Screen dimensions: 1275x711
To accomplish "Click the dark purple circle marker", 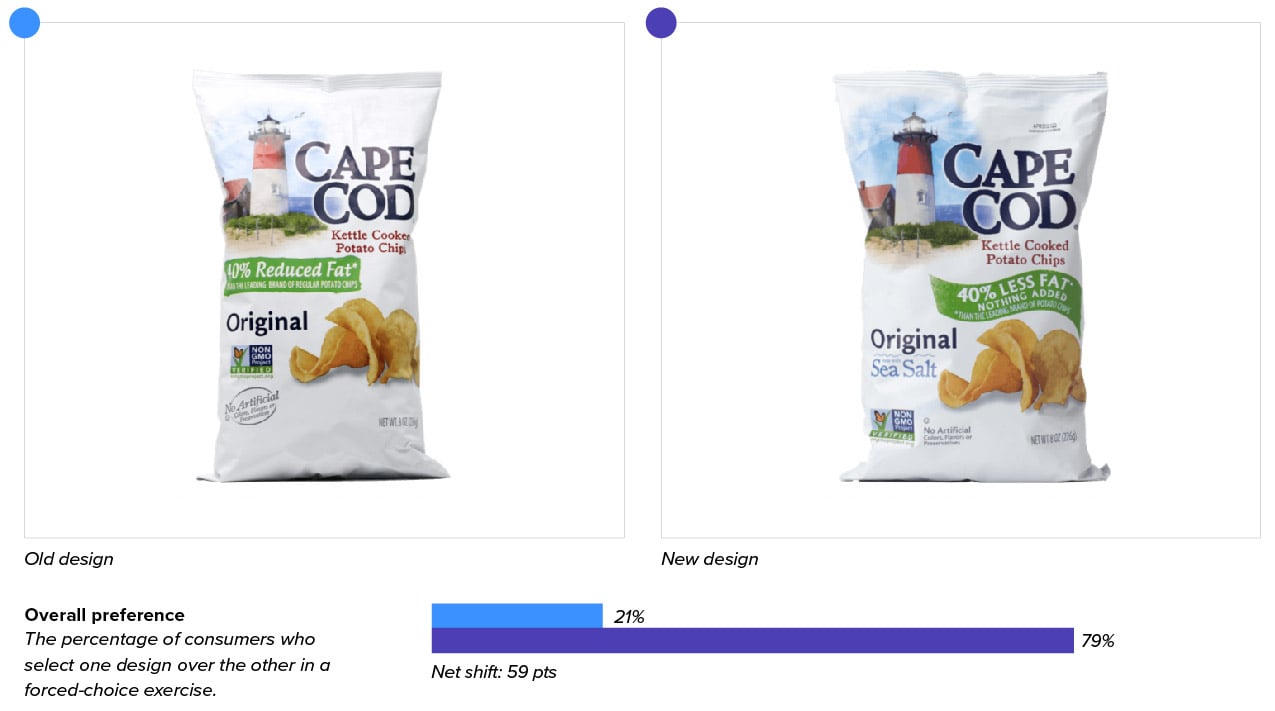I will [x=661, y=22].
